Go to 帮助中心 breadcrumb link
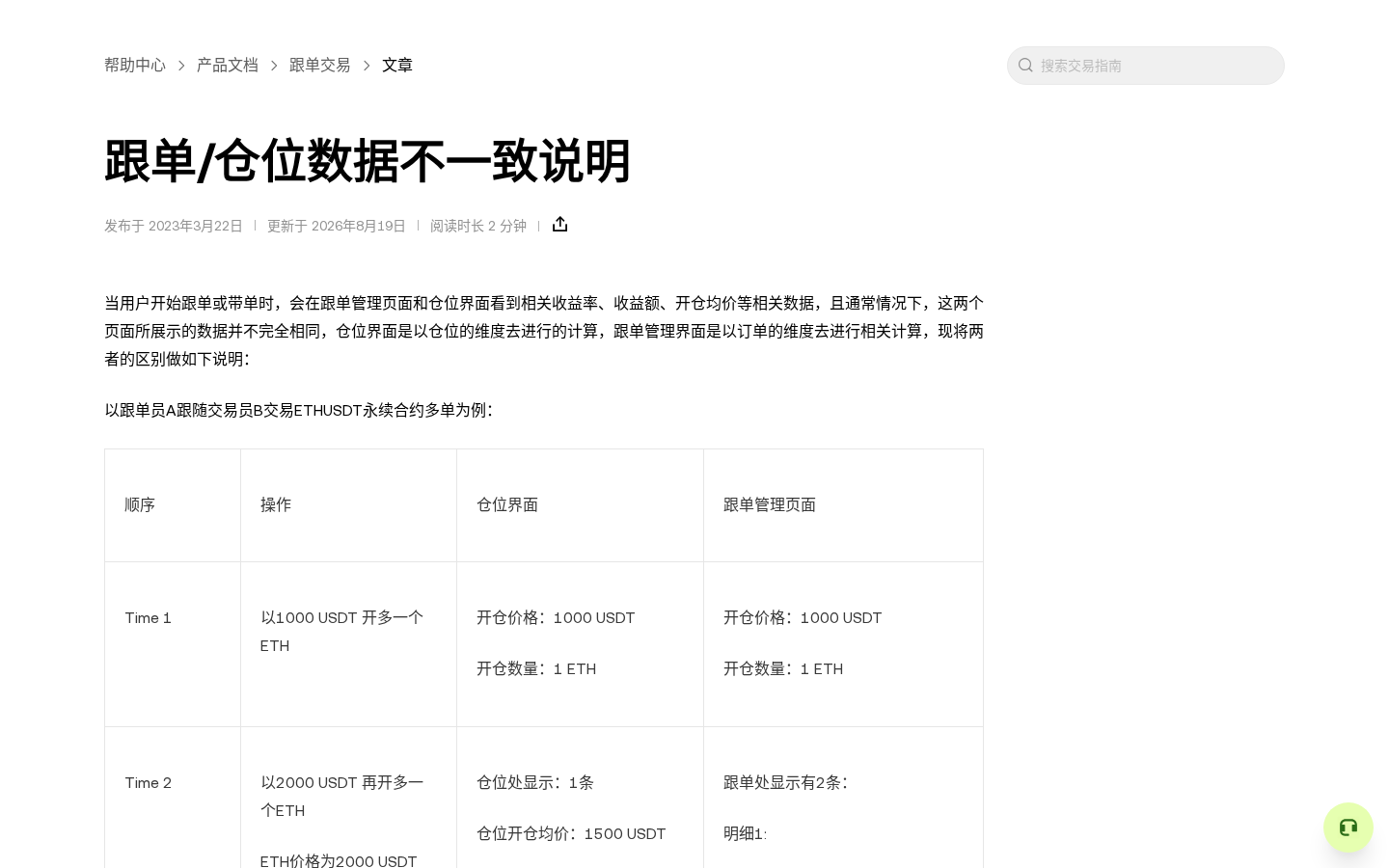This screenshot has height=868, width=1389. click(x=135, y=65)
